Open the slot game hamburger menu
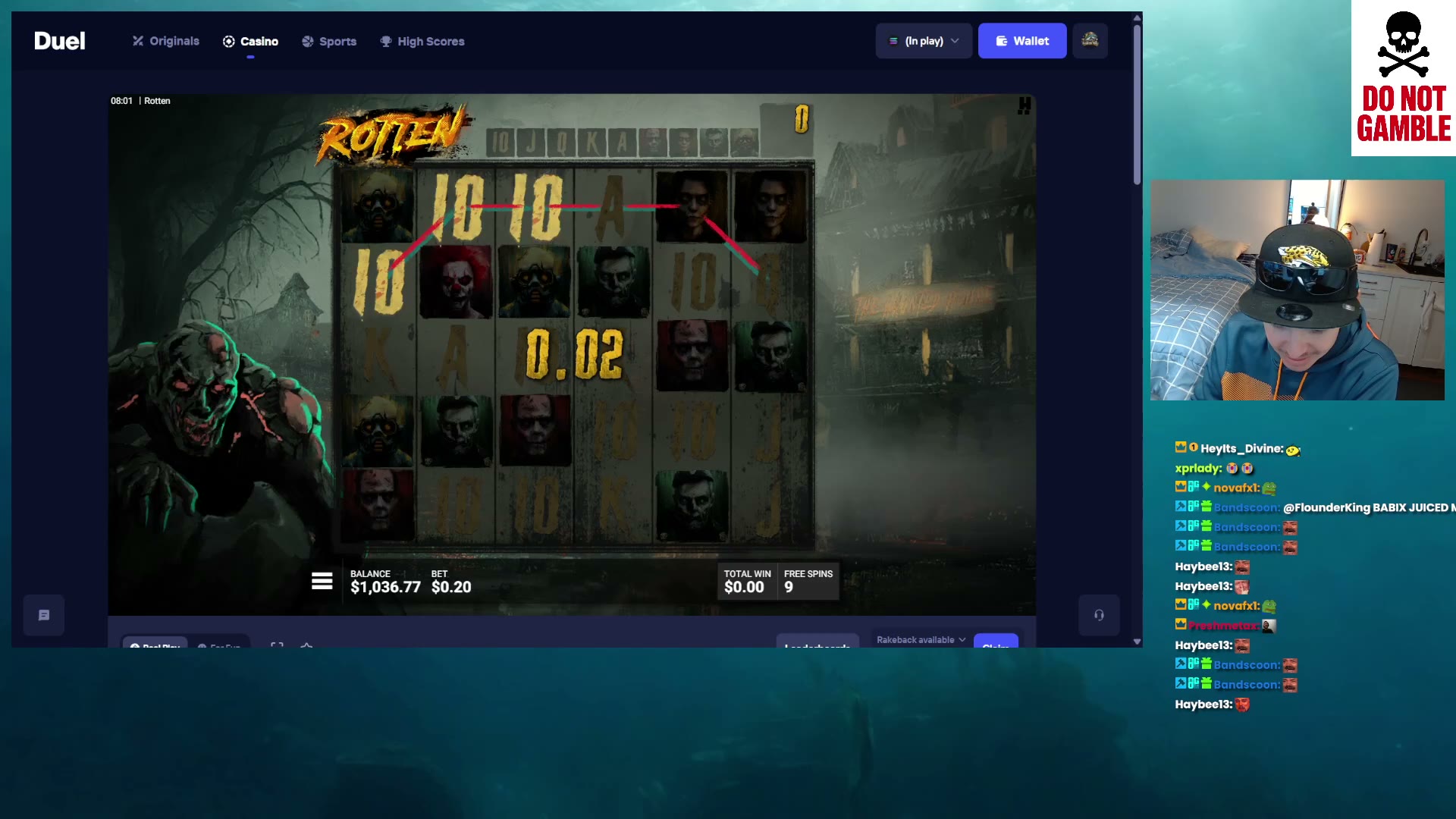 pos(322,582)
